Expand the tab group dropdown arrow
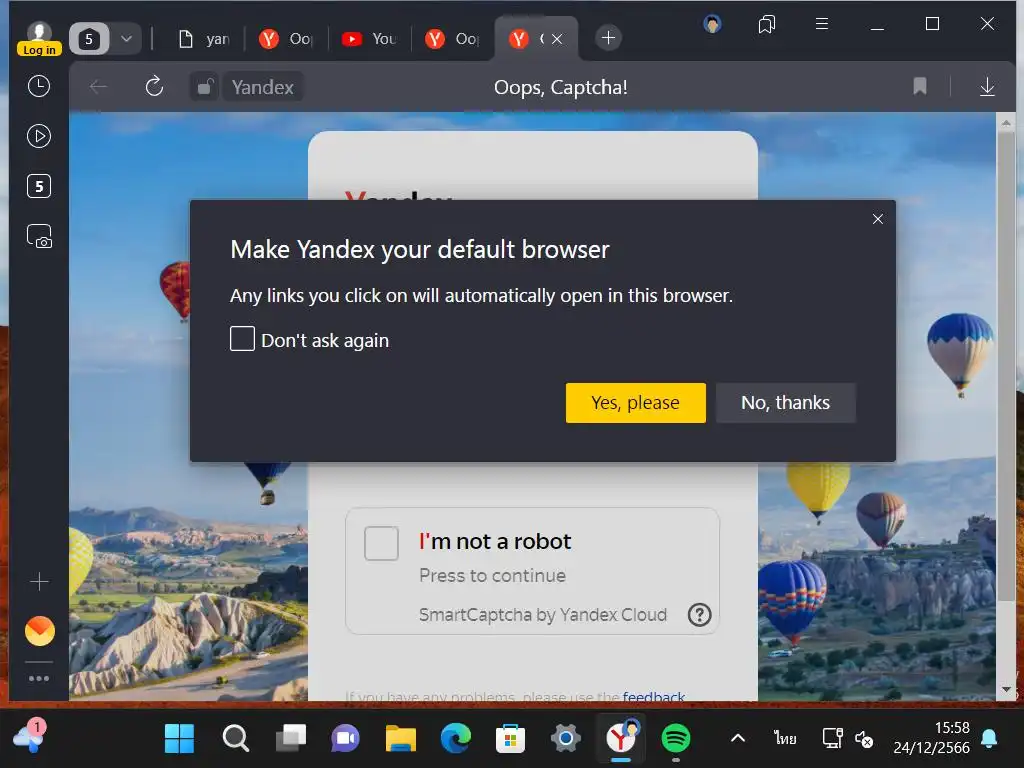 pos(127,39)
